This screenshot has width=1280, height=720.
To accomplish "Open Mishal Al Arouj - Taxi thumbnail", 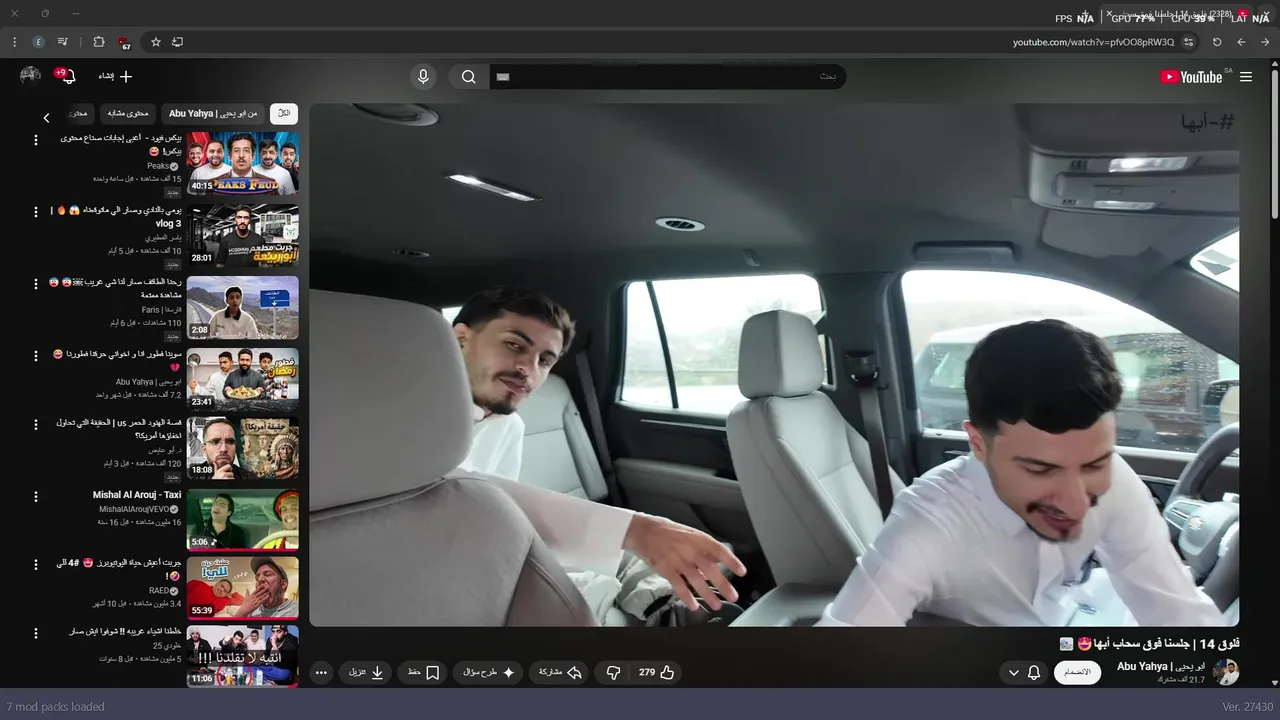I will pyautogui.click(x=243, y=519).
